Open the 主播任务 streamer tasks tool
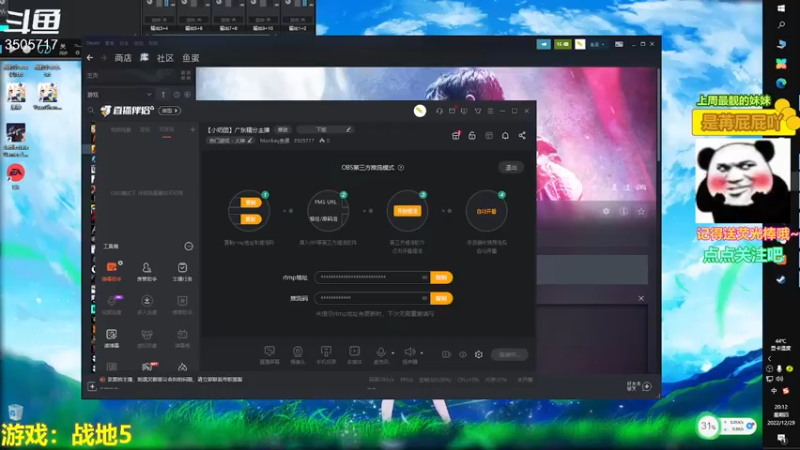Screen dimensions: 800x450 [x=182, y=271]
